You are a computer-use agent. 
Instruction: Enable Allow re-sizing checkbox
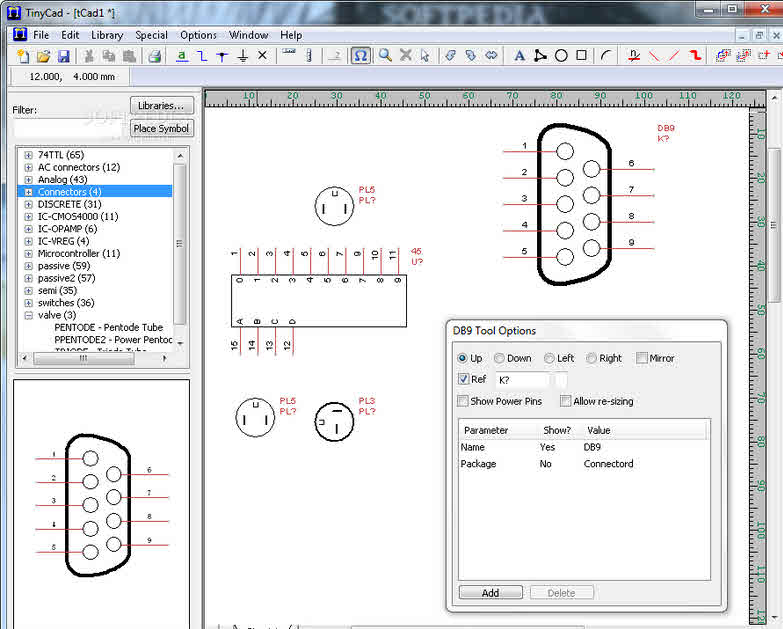pyautogui.click(x=565, y=401)
